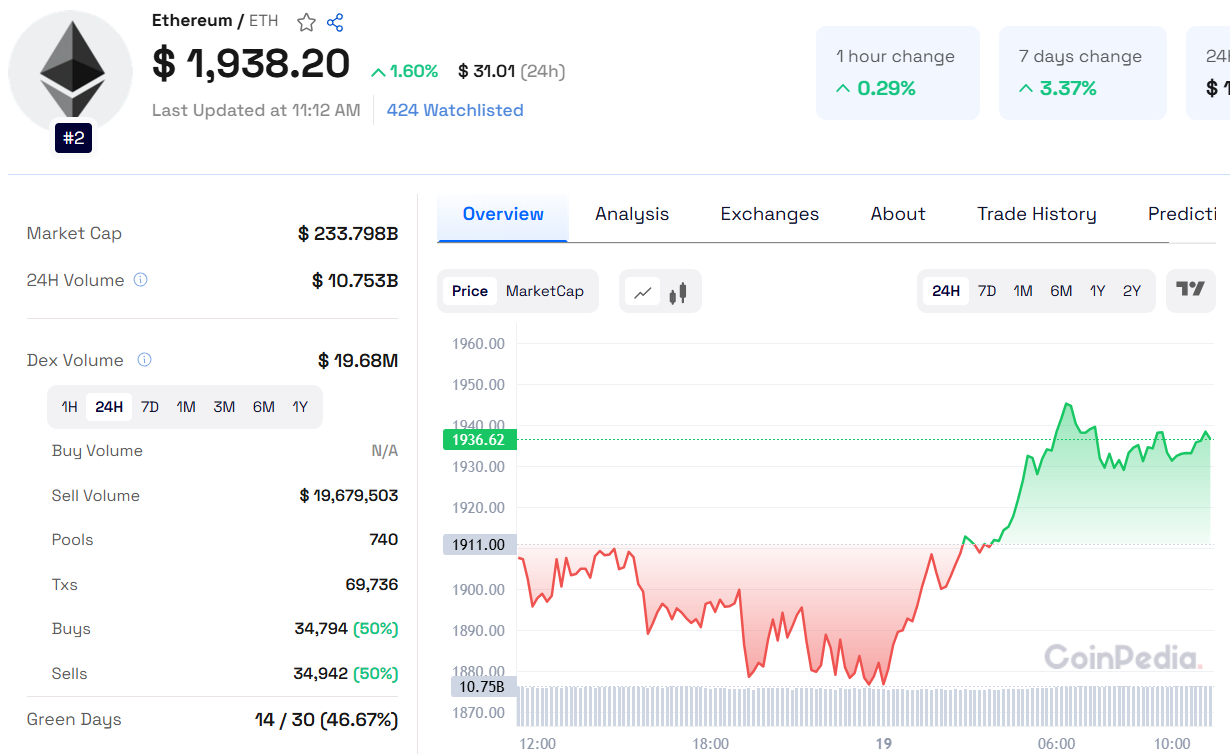The image size is (1230, 754).
Task: Click the Buy Volume N/A value
Action: [x=385, y=451]
